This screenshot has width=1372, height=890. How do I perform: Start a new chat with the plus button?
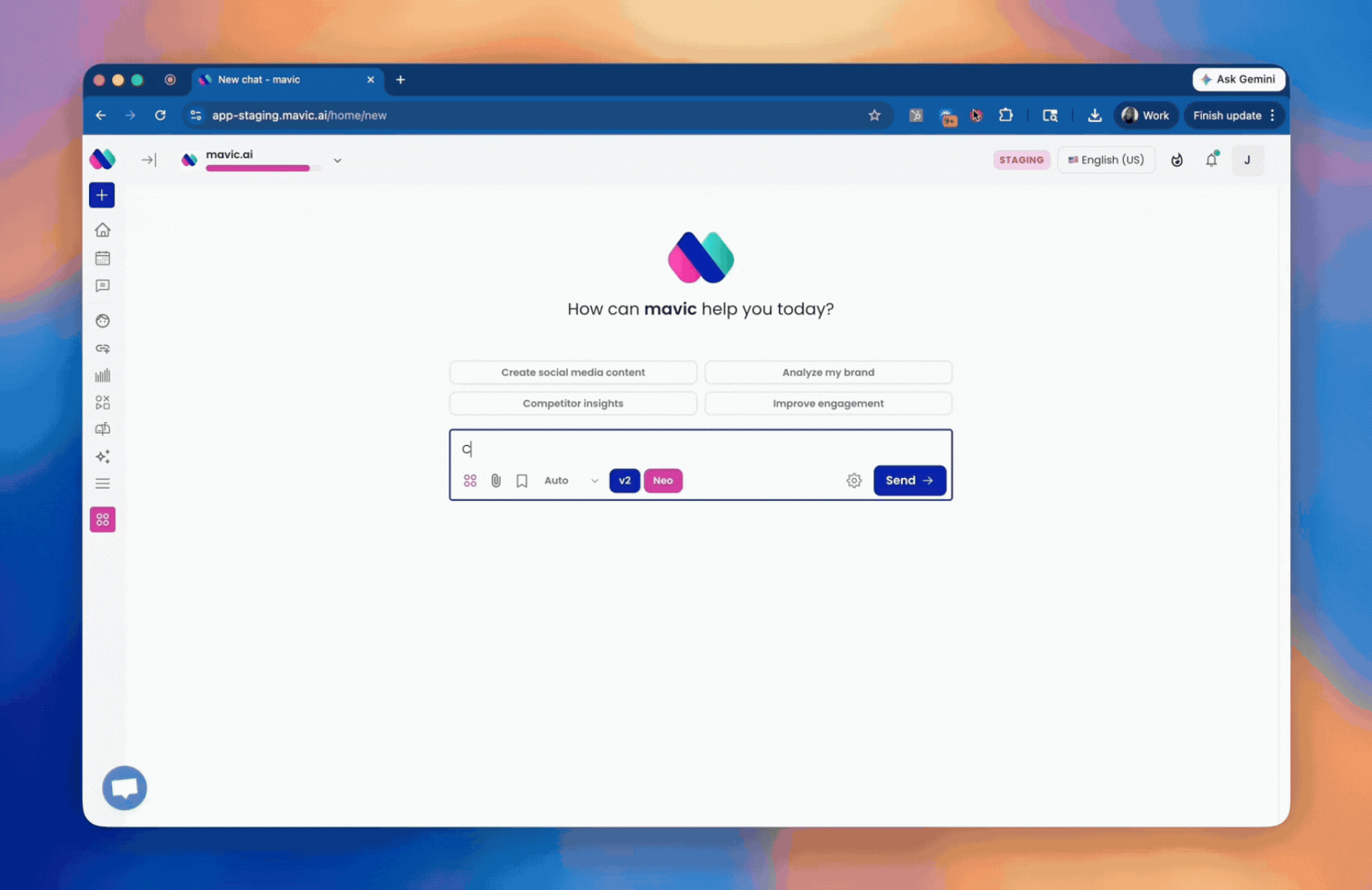click(x=102, y=195)
